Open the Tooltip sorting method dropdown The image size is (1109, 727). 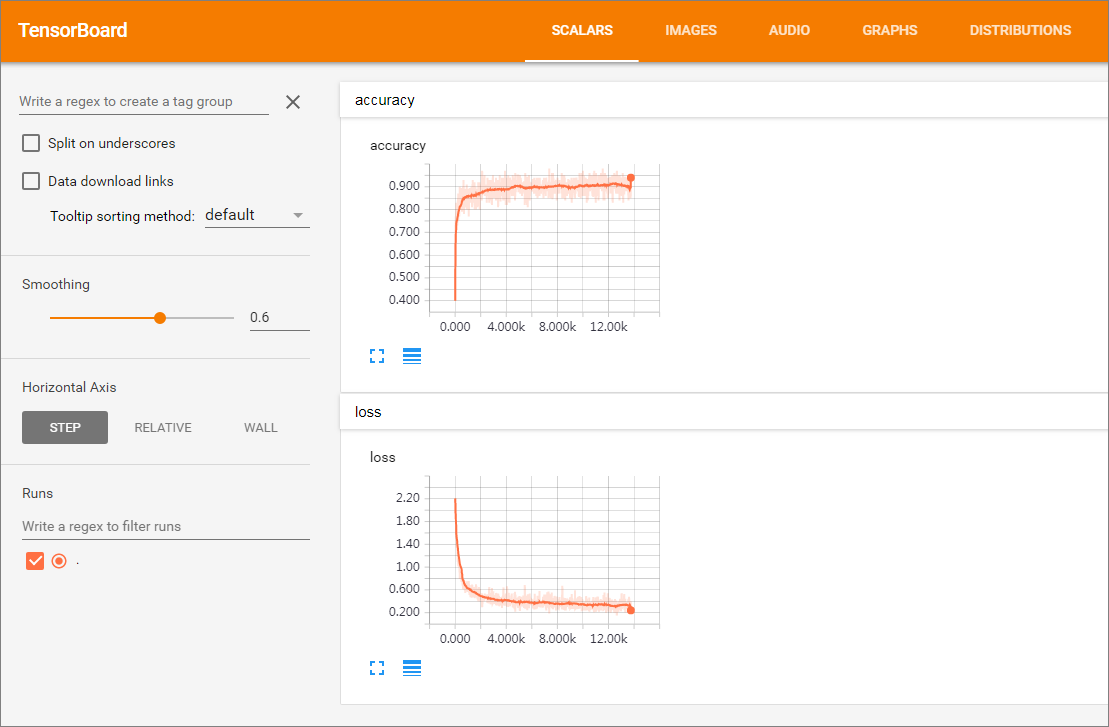pos(257,215)
